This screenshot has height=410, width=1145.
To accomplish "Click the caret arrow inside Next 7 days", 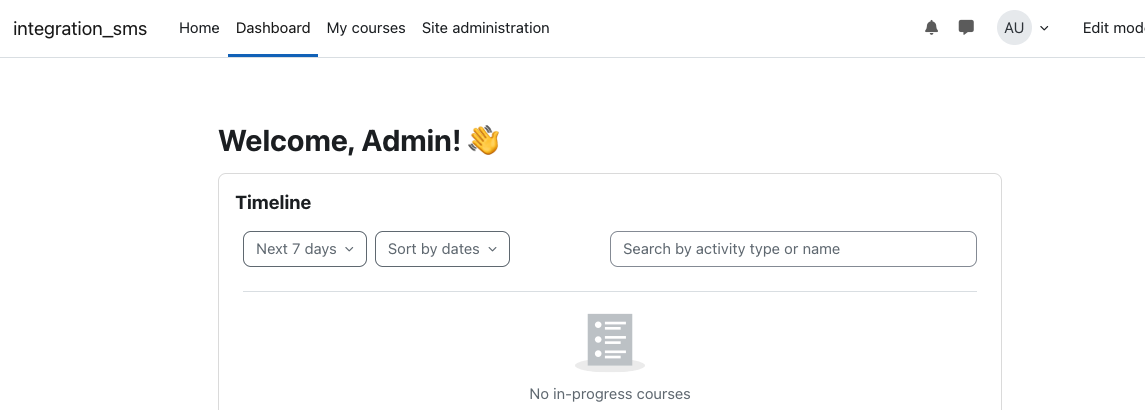I will 349,249.
